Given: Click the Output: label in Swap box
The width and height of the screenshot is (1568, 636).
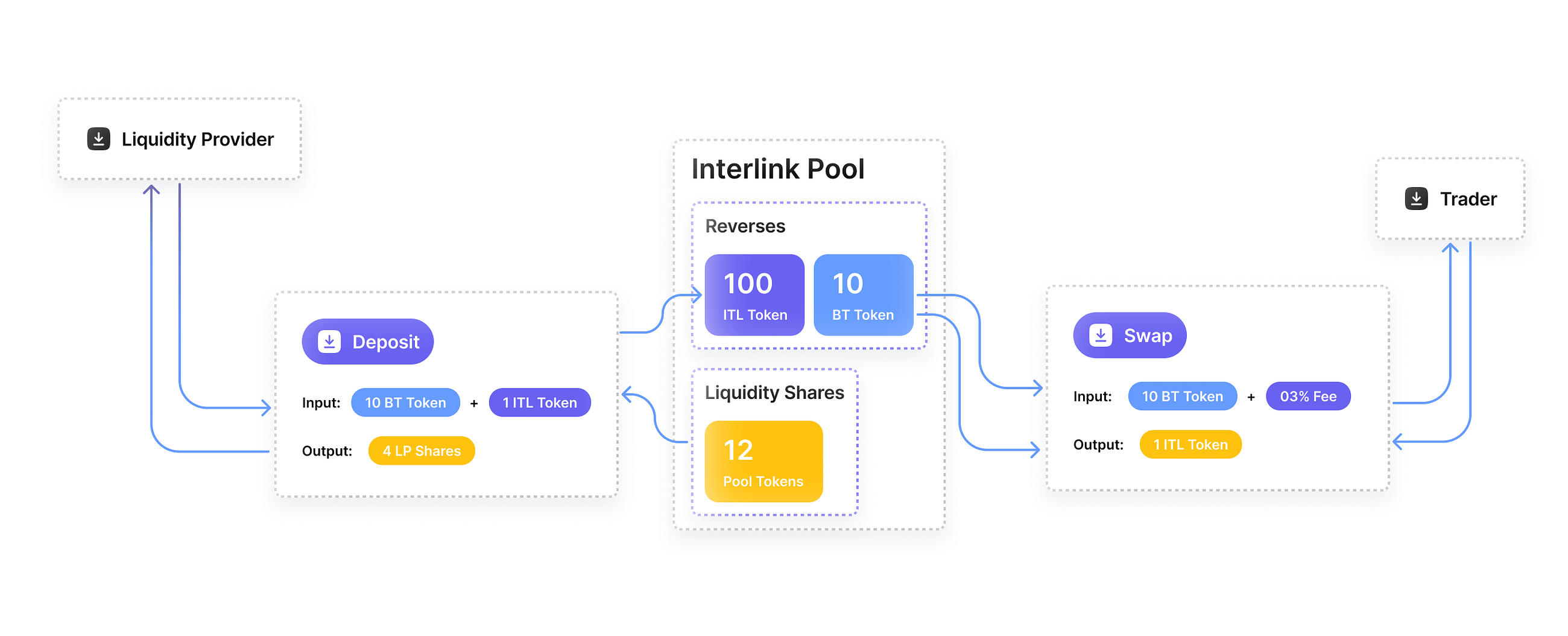Looking at the screenshot, I should click(1098, 445).
